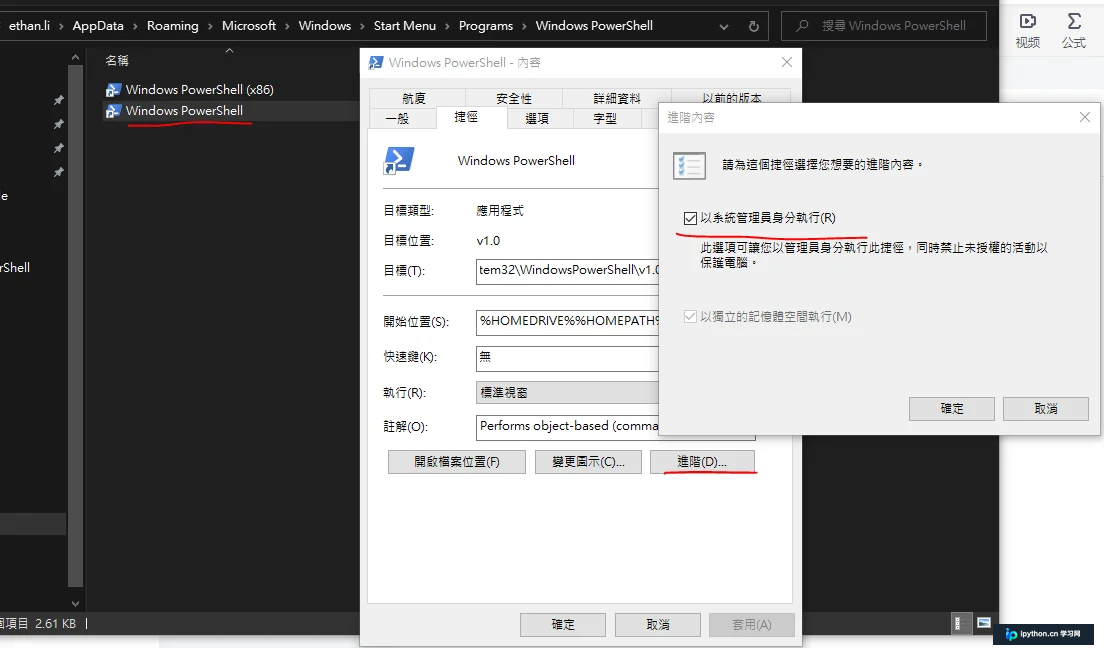Select Windows PowerShell (x86) file in Explorer
The width and height of the screenshot is (1104, 648).
[199, 89]
